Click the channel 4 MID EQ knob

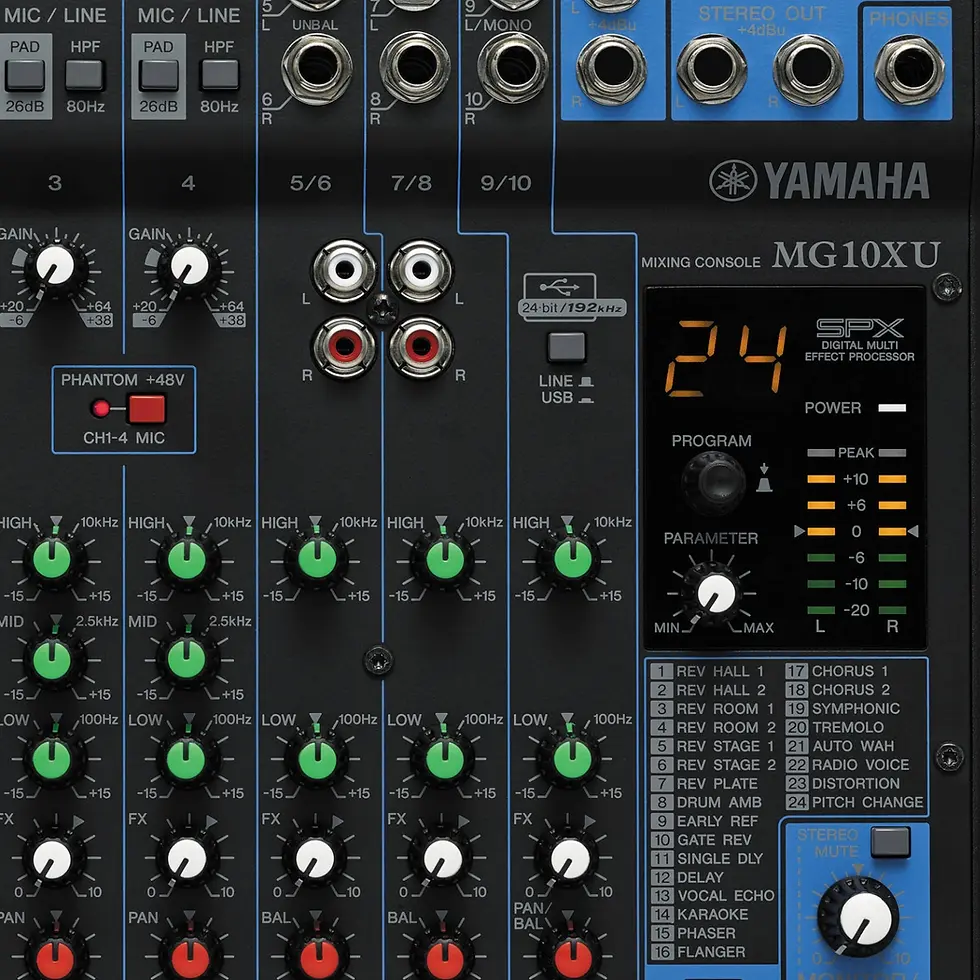tap(187, 659)
